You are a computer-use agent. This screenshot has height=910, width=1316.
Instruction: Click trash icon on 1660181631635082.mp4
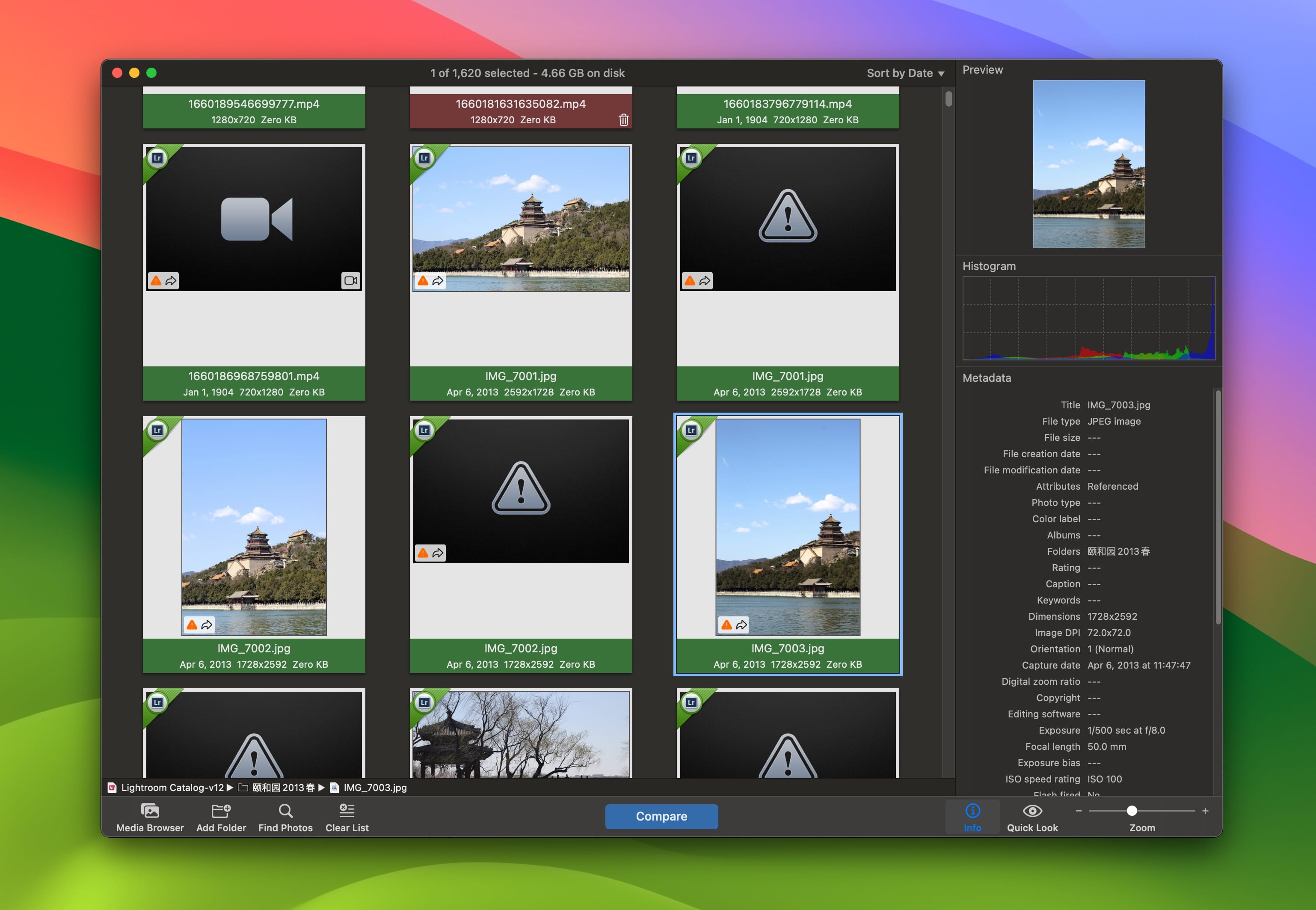click(623, 120)
